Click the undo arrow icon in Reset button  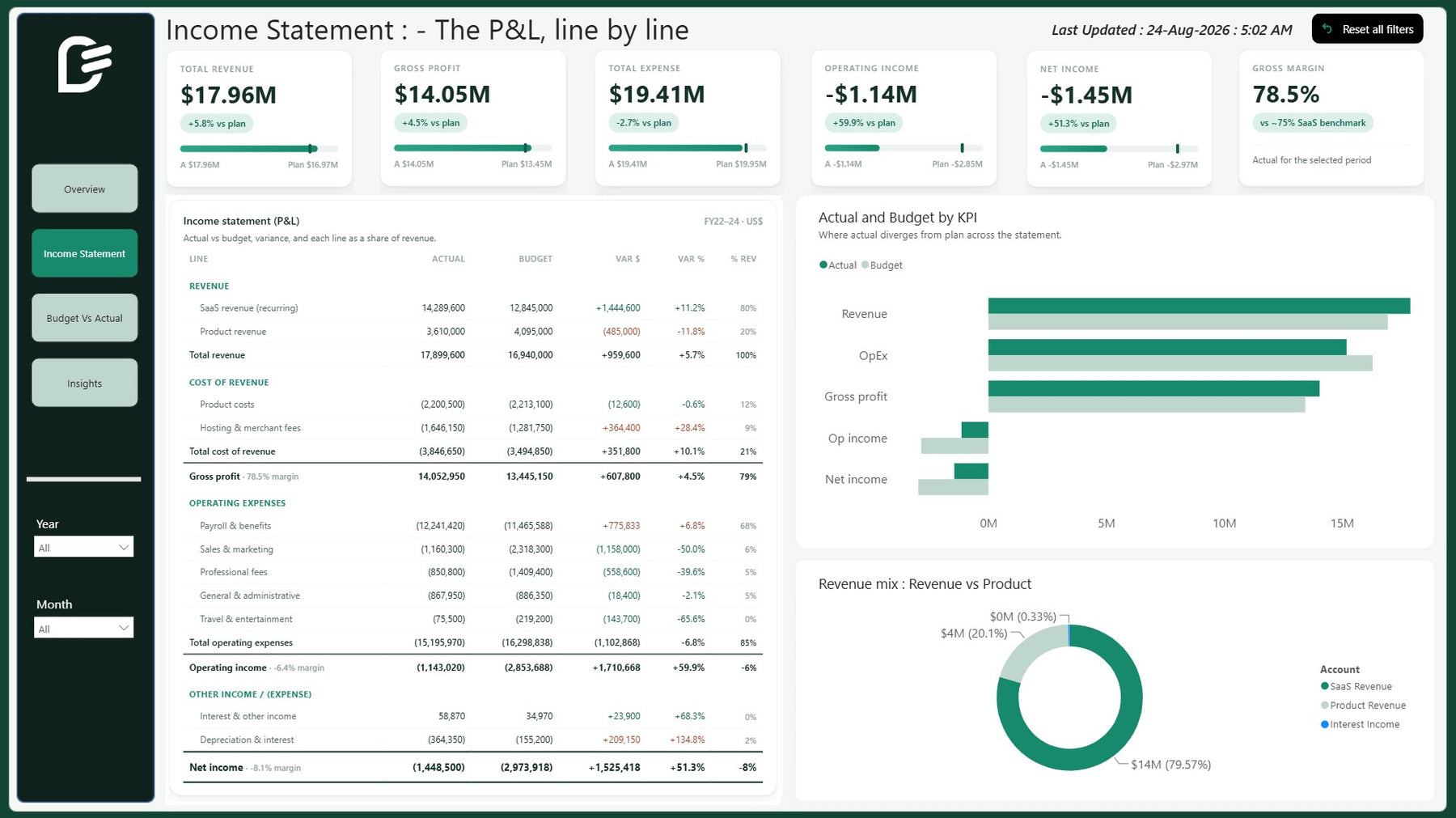pos(1327,29)
